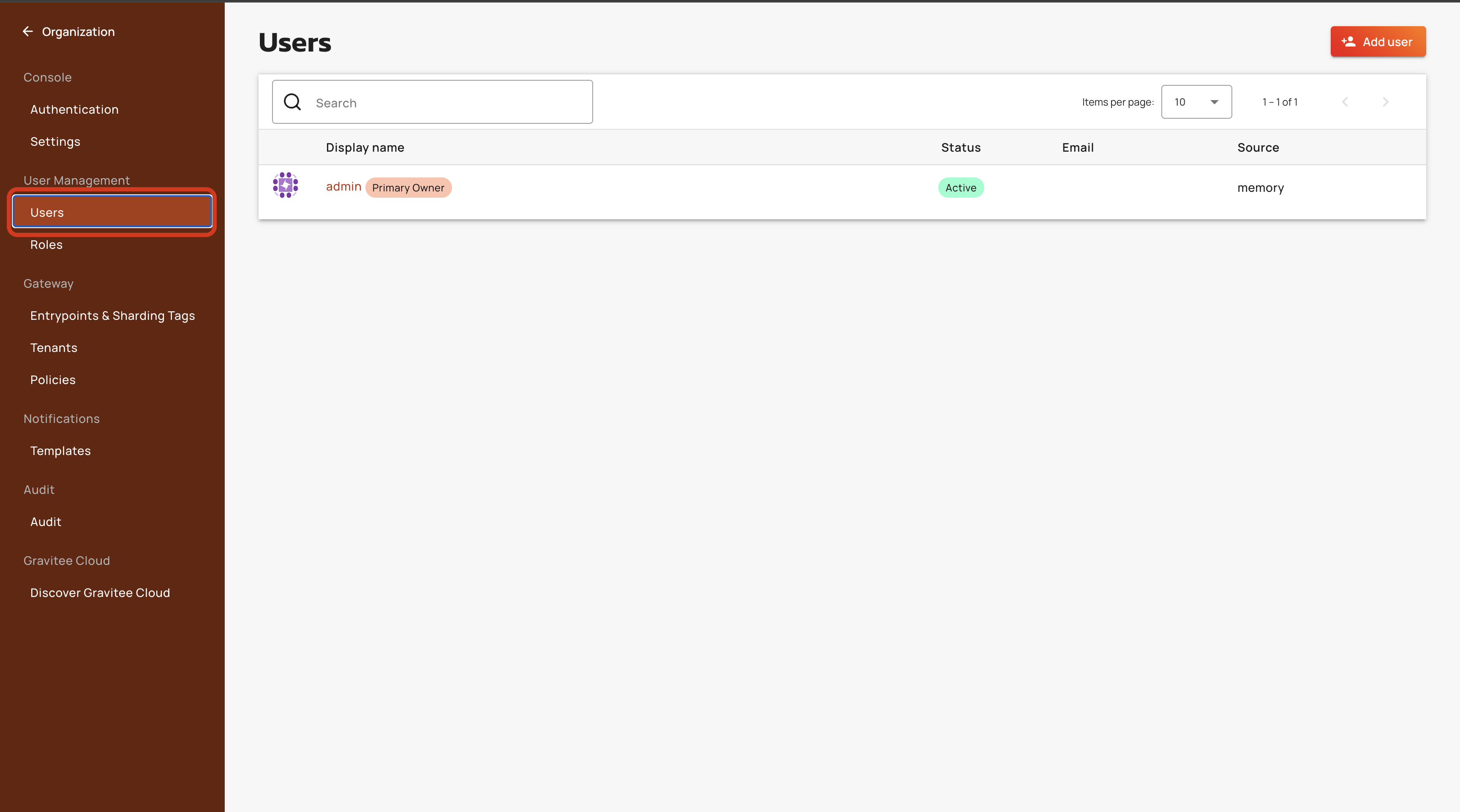Screen dimensions: 1460x812
Task: Go to next page with chevron arrow
Action: [1385, 102]
